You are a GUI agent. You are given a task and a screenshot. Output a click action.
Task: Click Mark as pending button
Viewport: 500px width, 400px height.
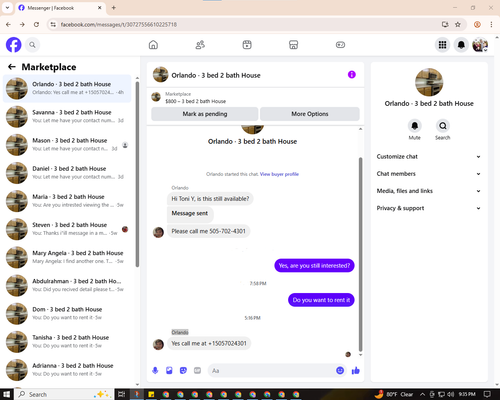[x=205, y=114]
